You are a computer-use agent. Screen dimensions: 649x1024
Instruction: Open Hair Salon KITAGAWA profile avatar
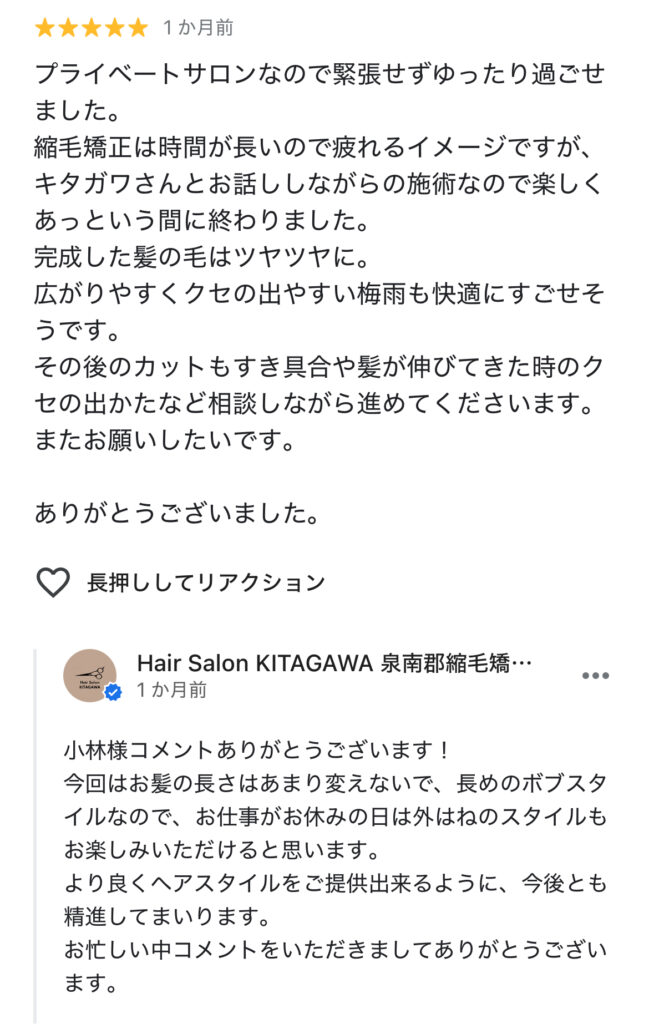tap(90, 675)
